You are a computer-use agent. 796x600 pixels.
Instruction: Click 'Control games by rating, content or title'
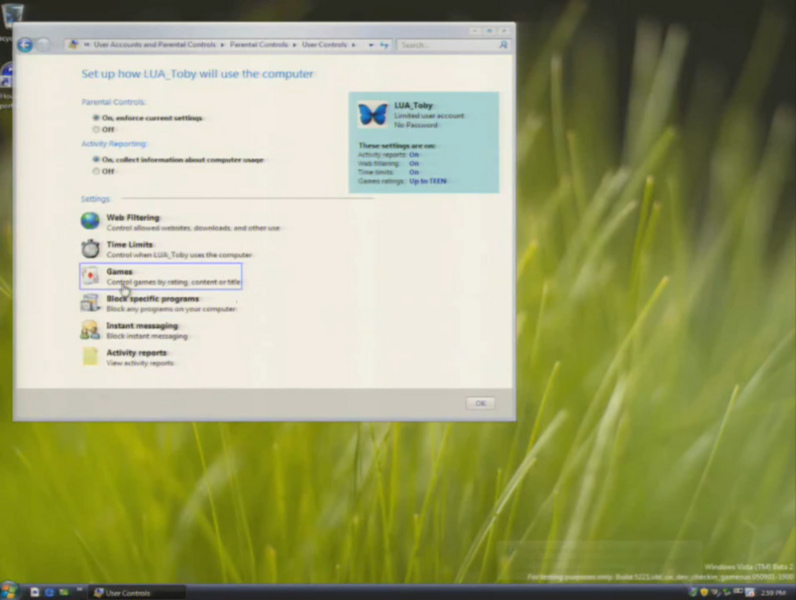[173, 282]
